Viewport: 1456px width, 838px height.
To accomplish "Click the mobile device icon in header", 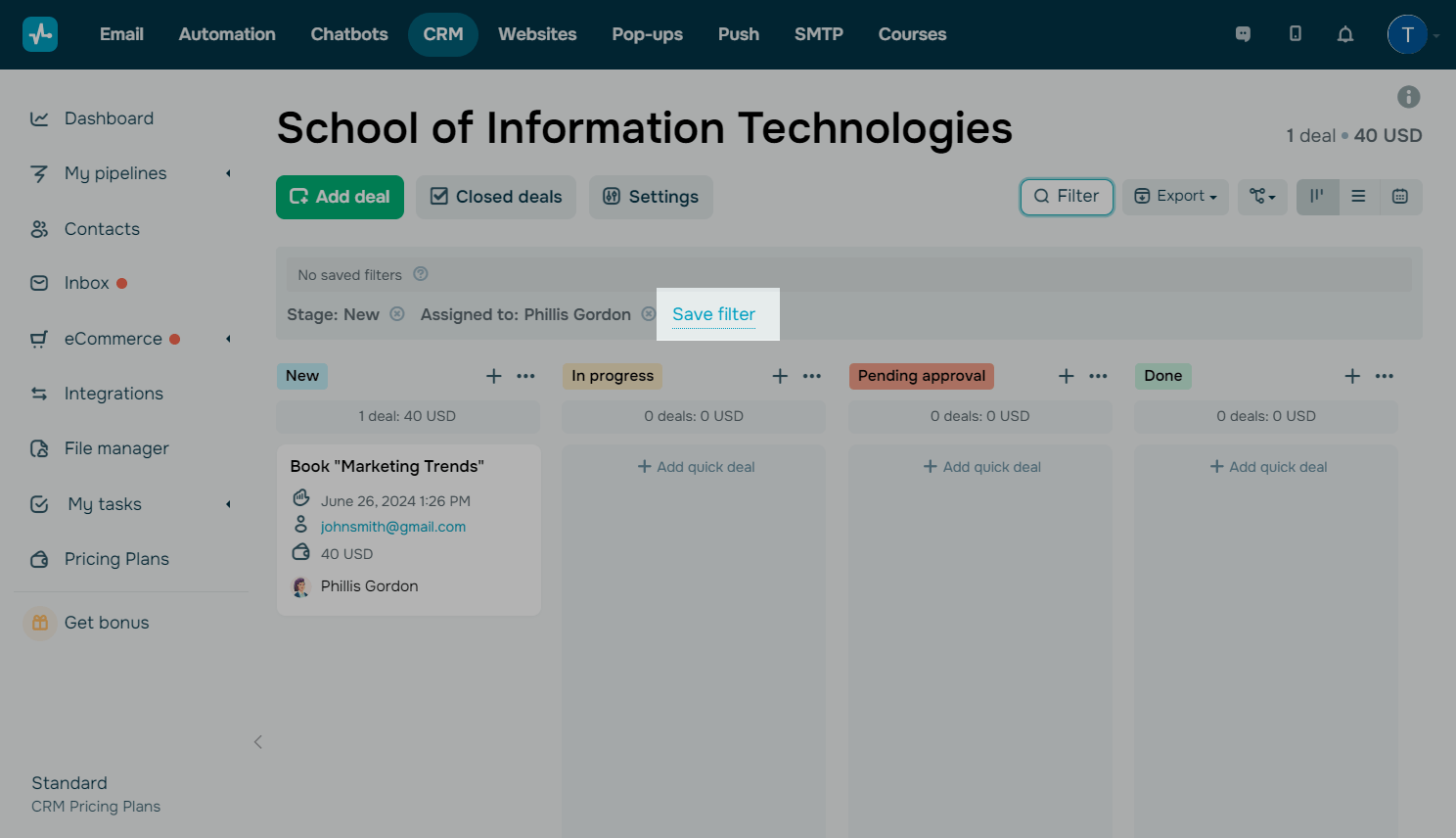I will (x=1295, y=34).
